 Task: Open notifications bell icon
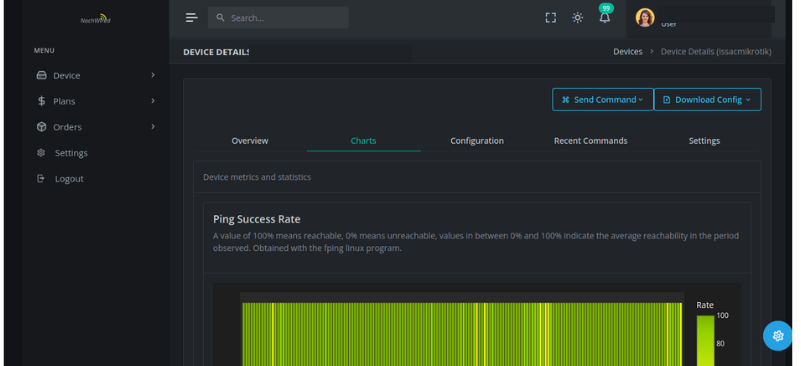[604, 18]
